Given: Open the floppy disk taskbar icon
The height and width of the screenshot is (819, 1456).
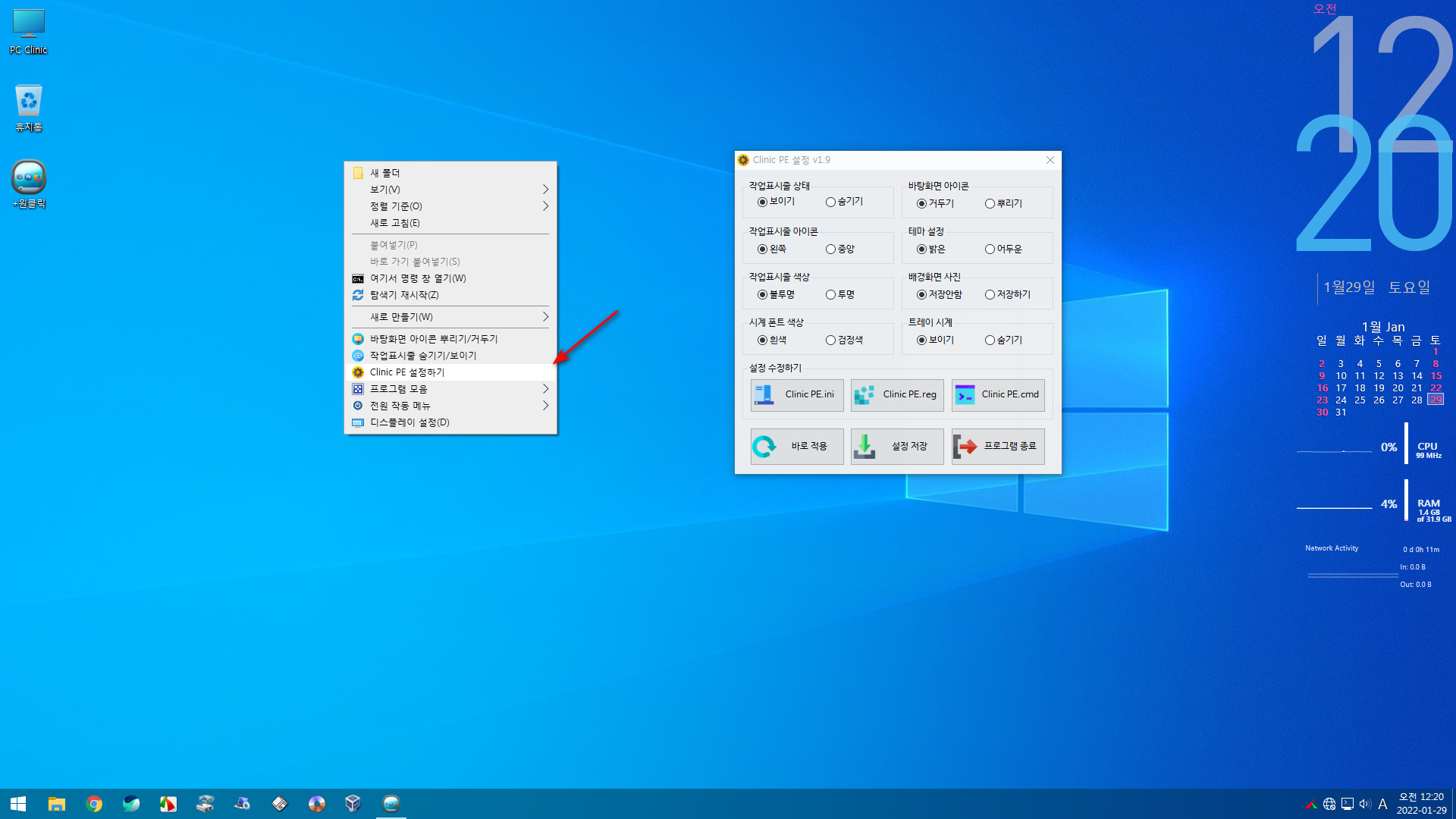Looking at the screenshot, I should pos(280,804).
